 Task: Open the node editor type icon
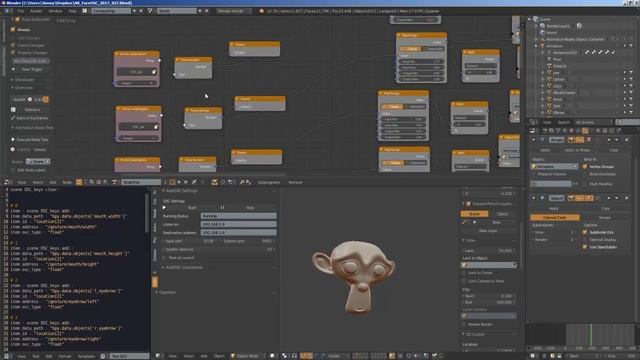click(x=7, y=182)
